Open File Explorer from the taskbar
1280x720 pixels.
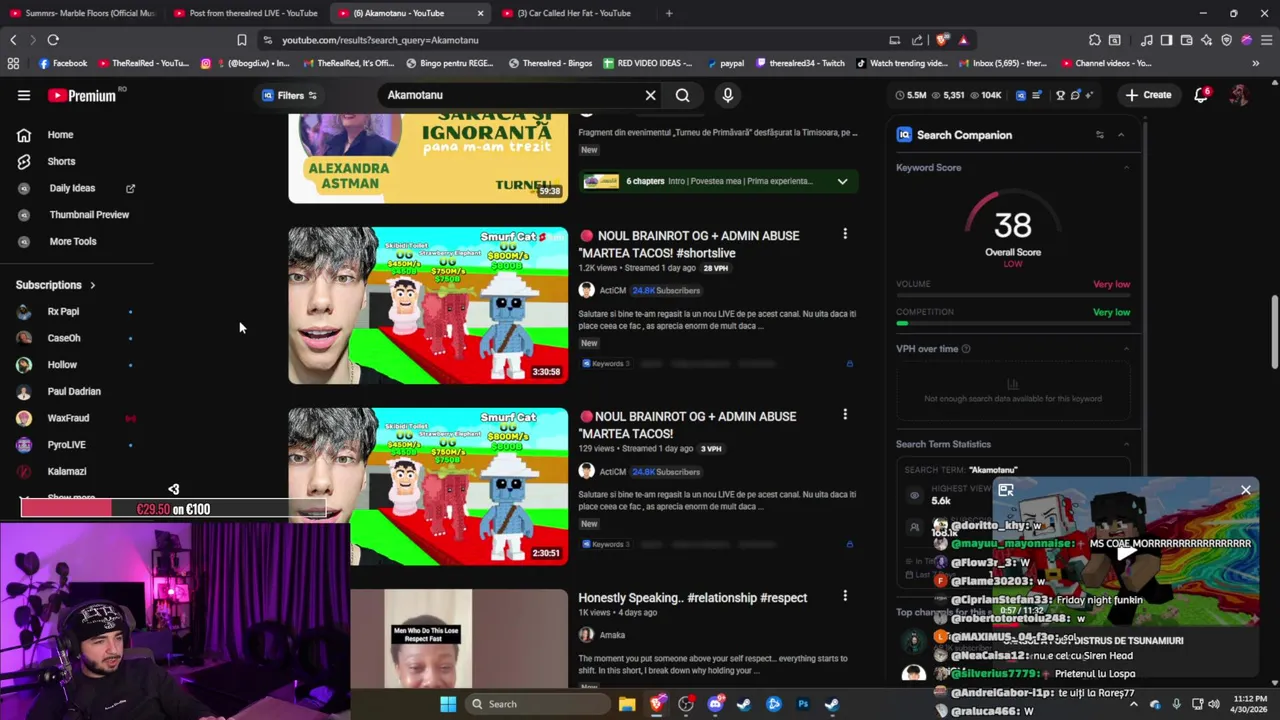click(x=627, y=704)
